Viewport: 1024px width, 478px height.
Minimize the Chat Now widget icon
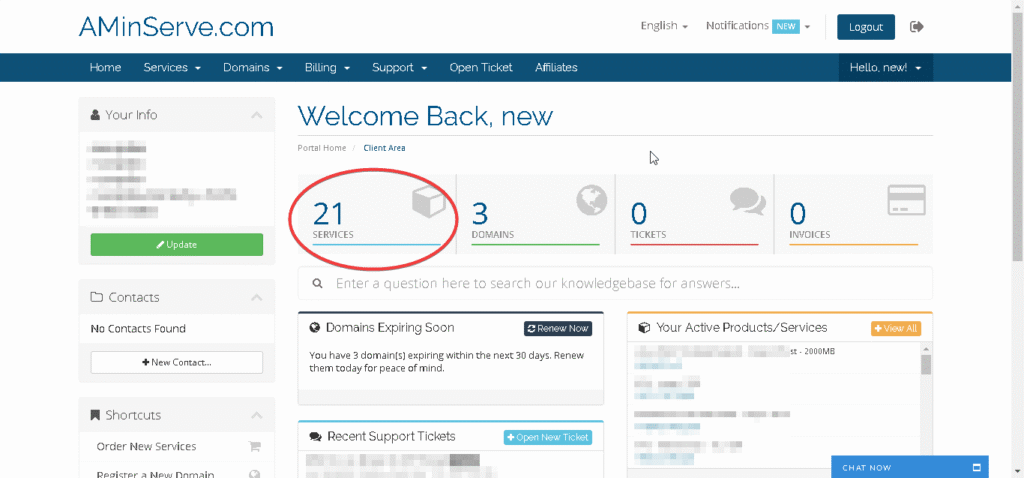(976, 467)
